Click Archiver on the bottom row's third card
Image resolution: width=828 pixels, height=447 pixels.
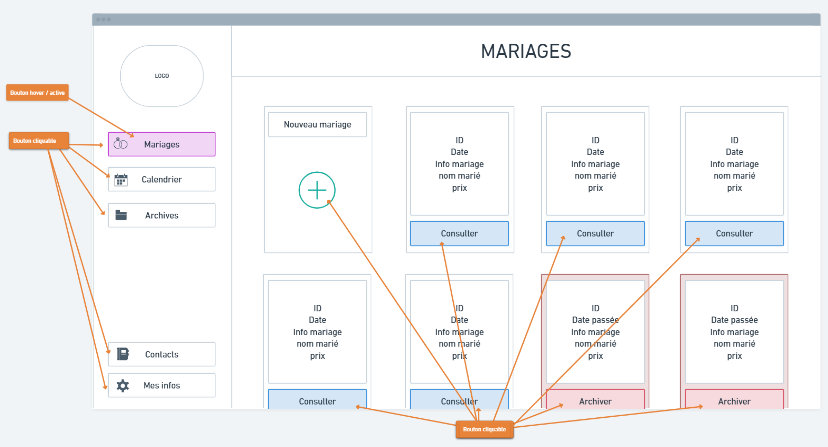595,401
